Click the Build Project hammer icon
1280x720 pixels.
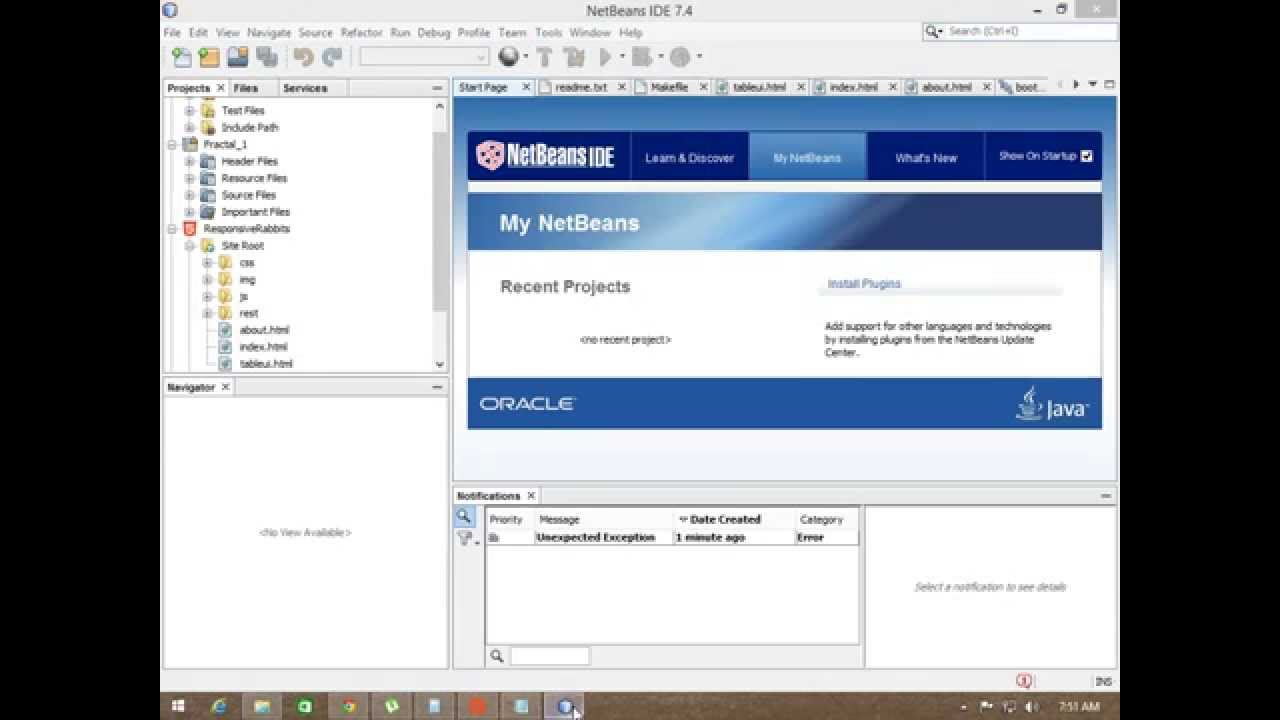pos(544,57)
